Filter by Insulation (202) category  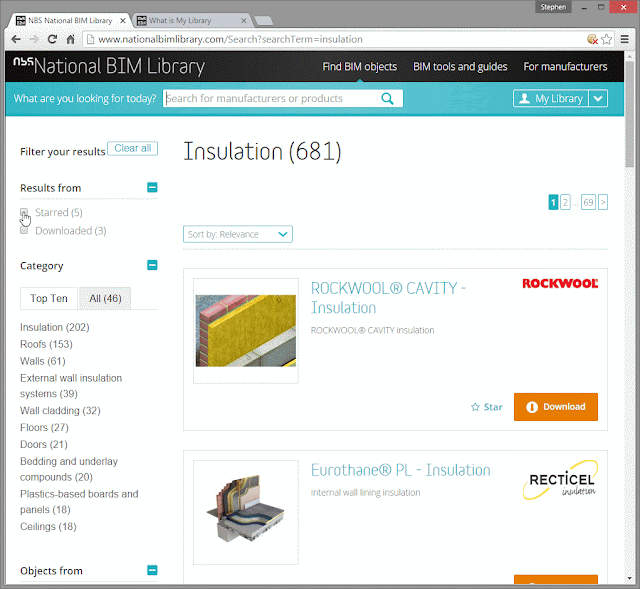(55, 327)
